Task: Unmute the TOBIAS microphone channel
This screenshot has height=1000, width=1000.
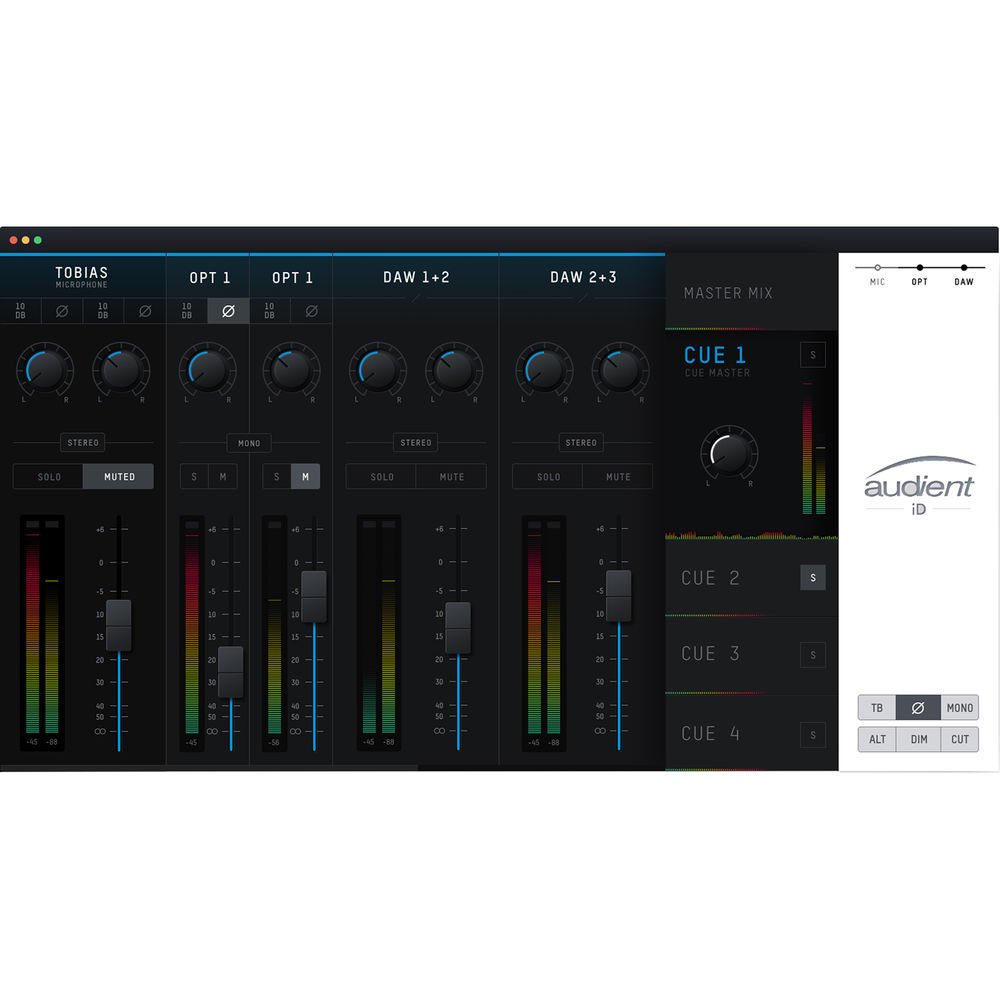Action: [x=119, y=477]
